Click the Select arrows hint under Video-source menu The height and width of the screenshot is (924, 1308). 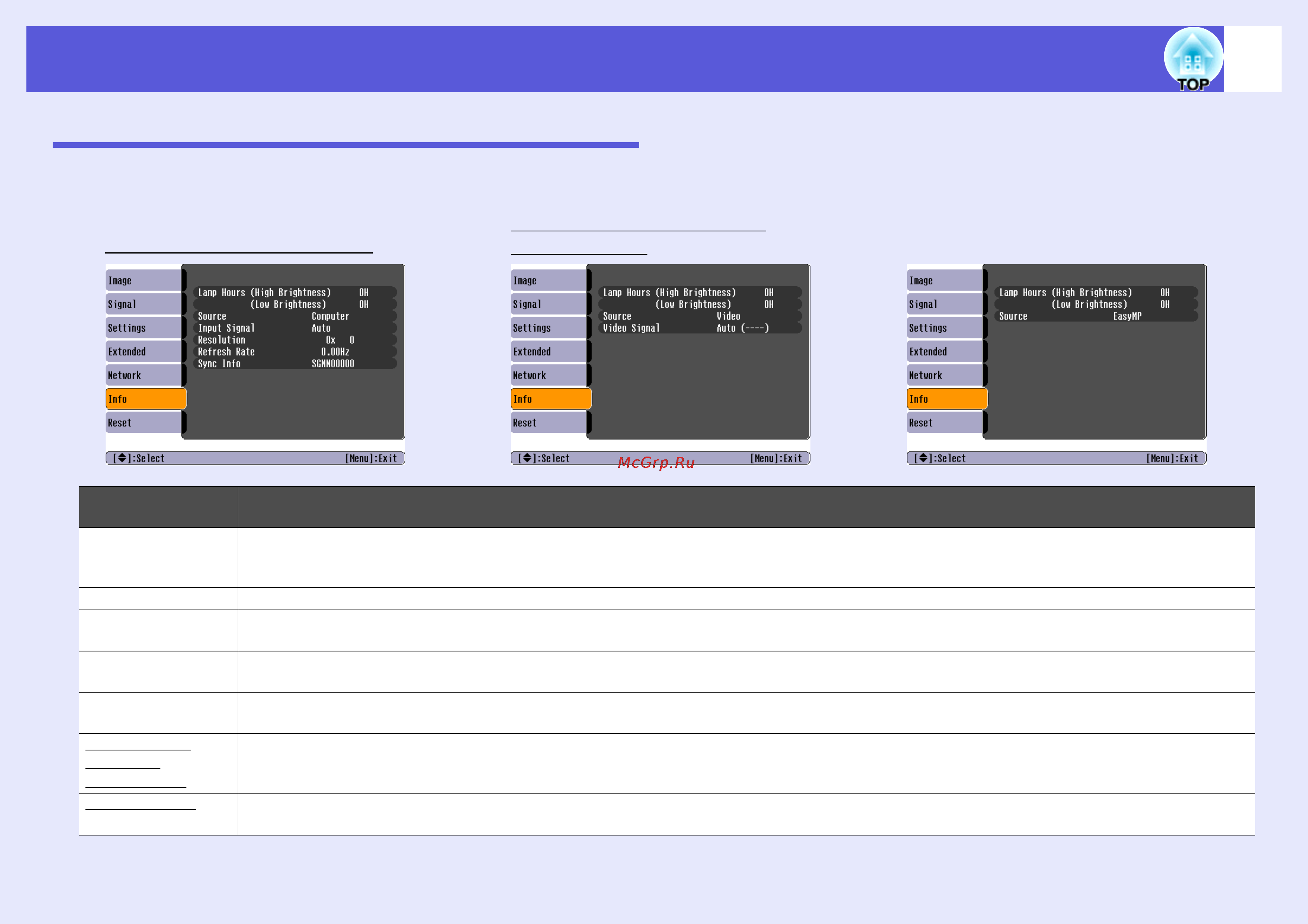click(543, 459)
